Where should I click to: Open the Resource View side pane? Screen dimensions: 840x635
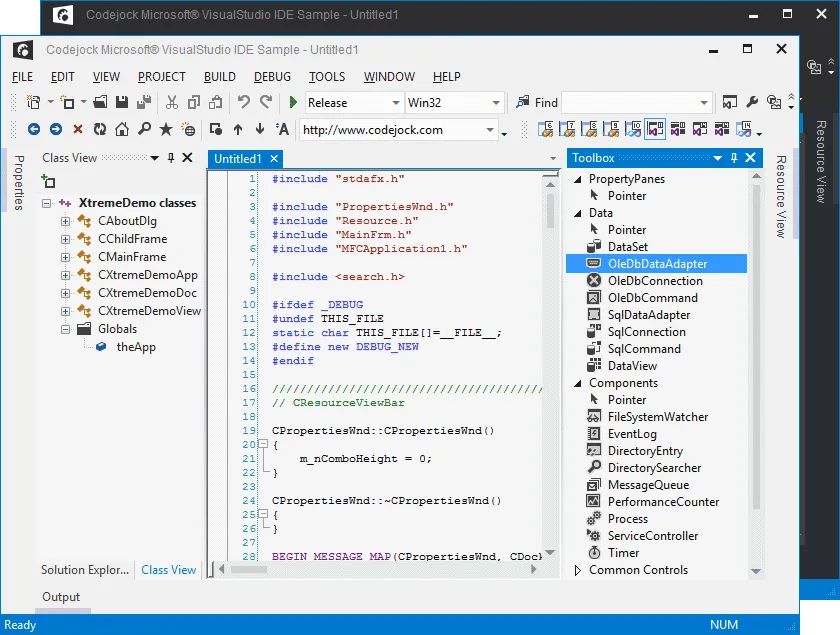781,196
